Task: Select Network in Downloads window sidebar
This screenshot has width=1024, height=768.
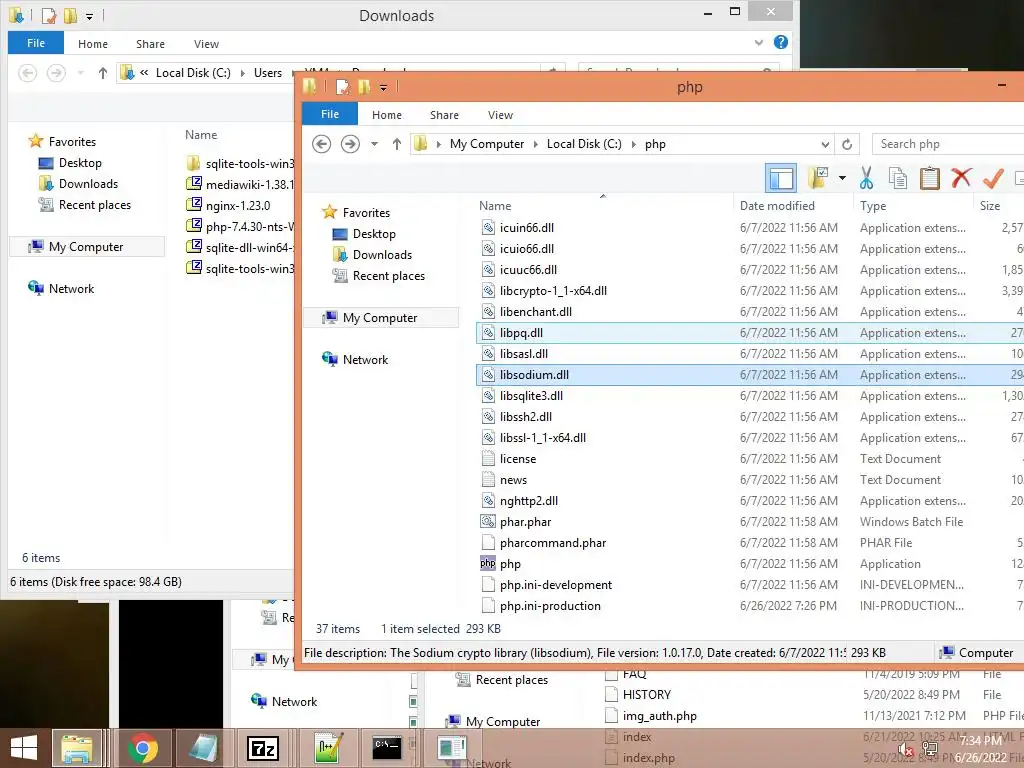Action: (71, 289)
